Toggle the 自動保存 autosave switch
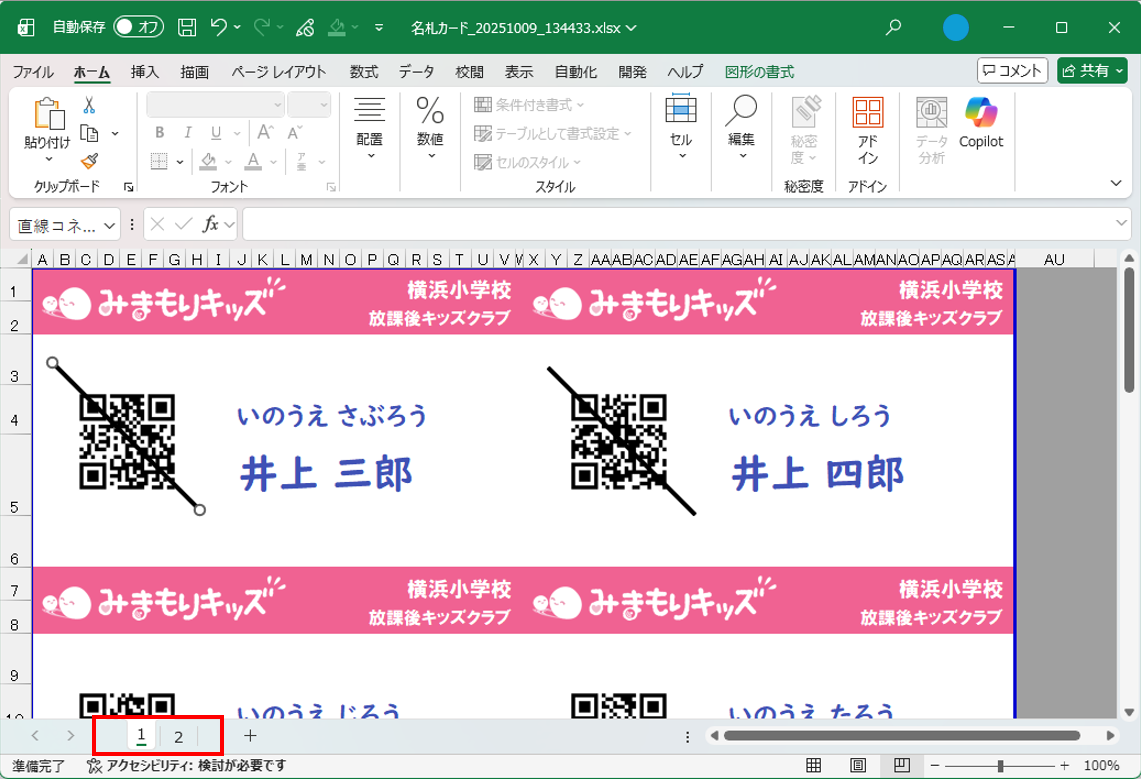Screen dimensions: 1141x779 tap(138, 28)
